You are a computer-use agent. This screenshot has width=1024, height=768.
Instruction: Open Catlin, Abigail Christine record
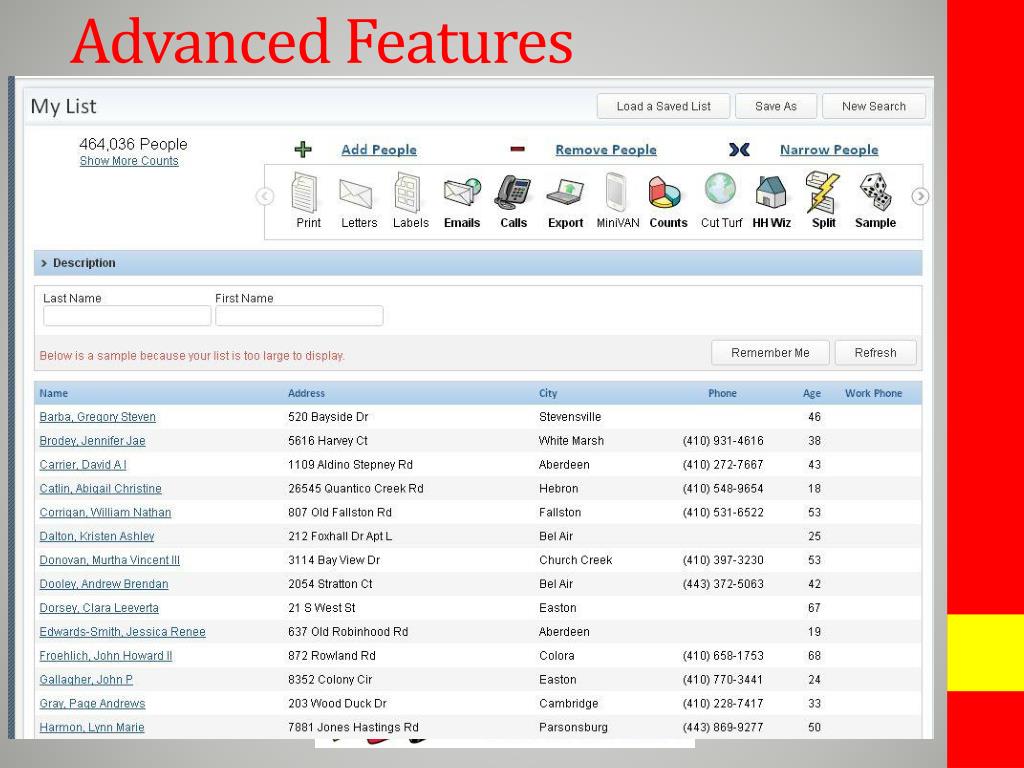point(101,488)
